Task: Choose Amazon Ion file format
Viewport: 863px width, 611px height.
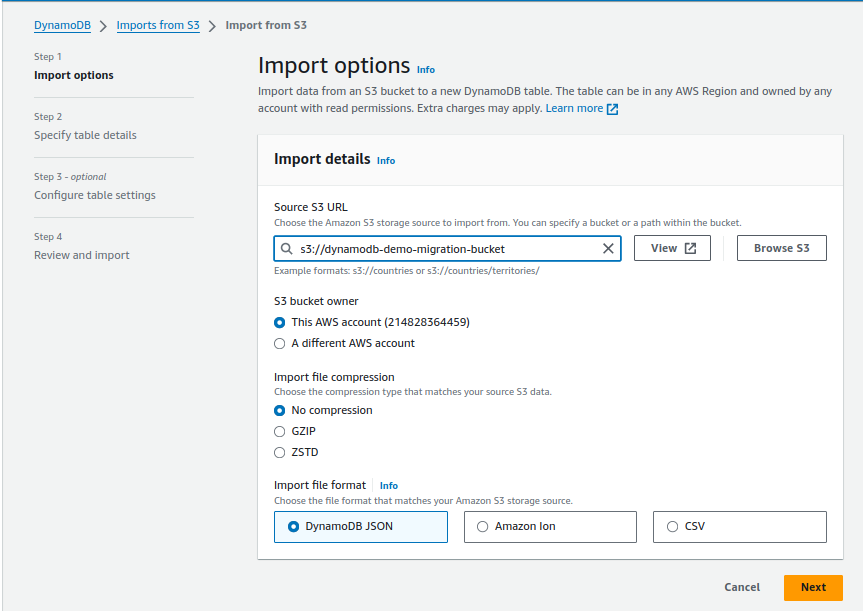Action: [x=550, y=527]
